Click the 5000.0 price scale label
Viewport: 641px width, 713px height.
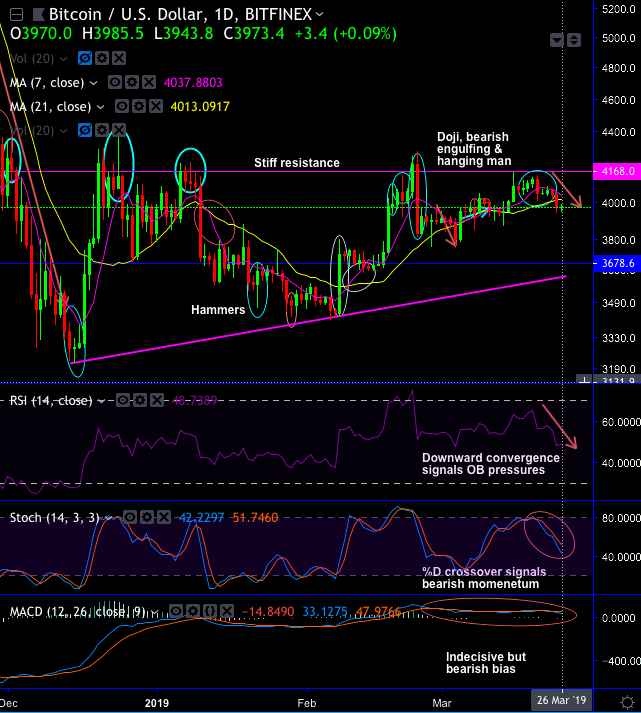point(618,38)
